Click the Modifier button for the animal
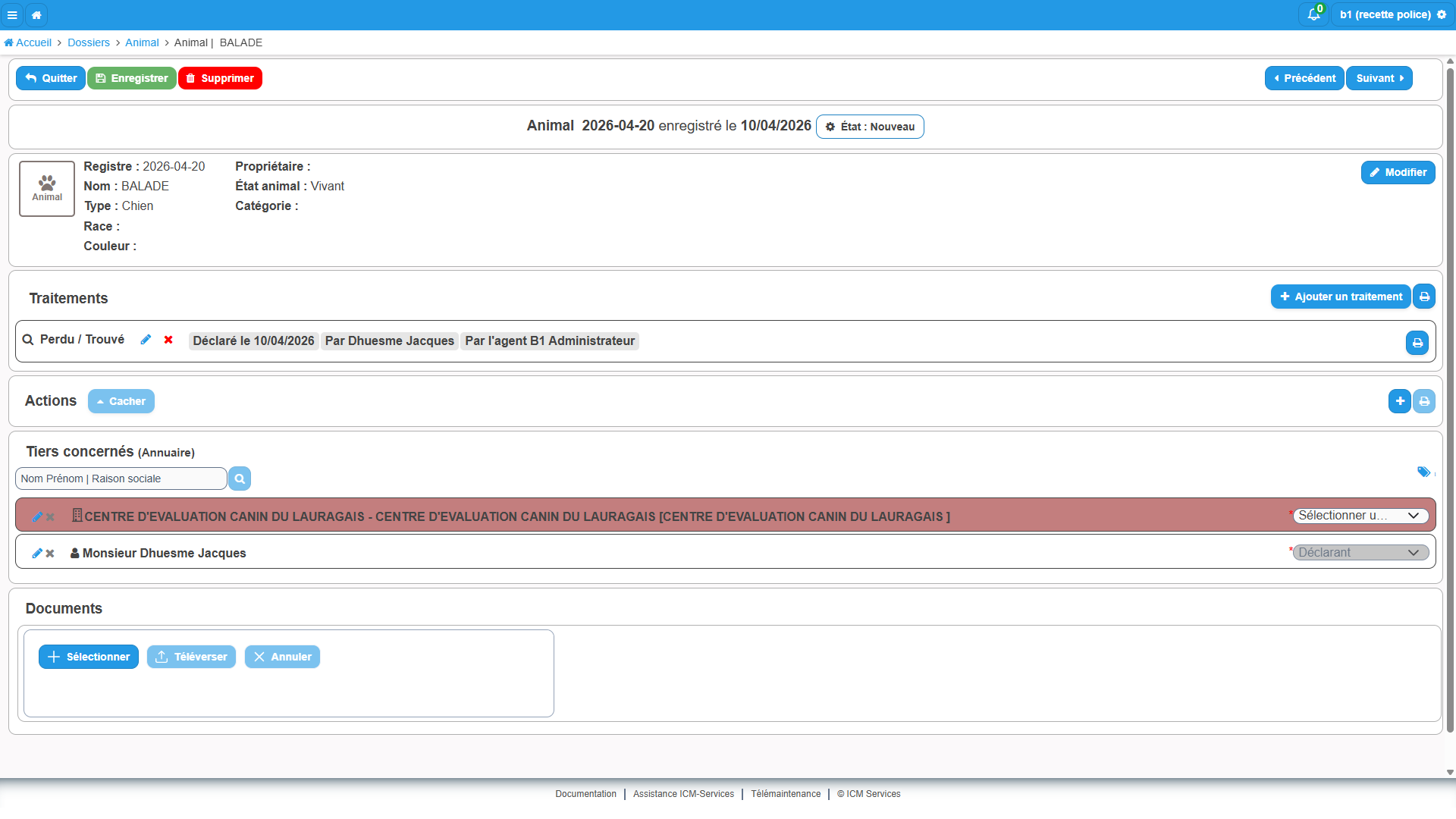 (x=1398, y=172)
